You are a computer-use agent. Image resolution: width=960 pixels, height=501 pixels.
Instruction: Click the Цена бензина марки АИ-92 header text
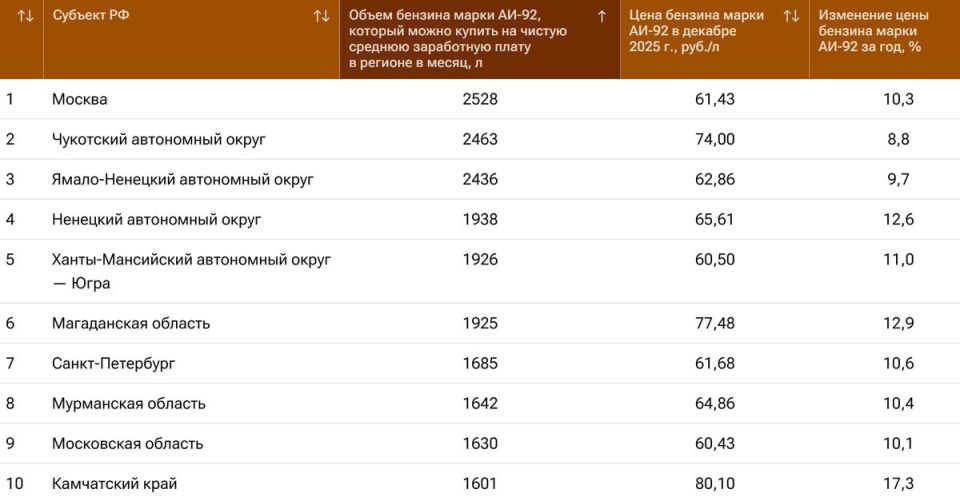click(x=696, y=31)
